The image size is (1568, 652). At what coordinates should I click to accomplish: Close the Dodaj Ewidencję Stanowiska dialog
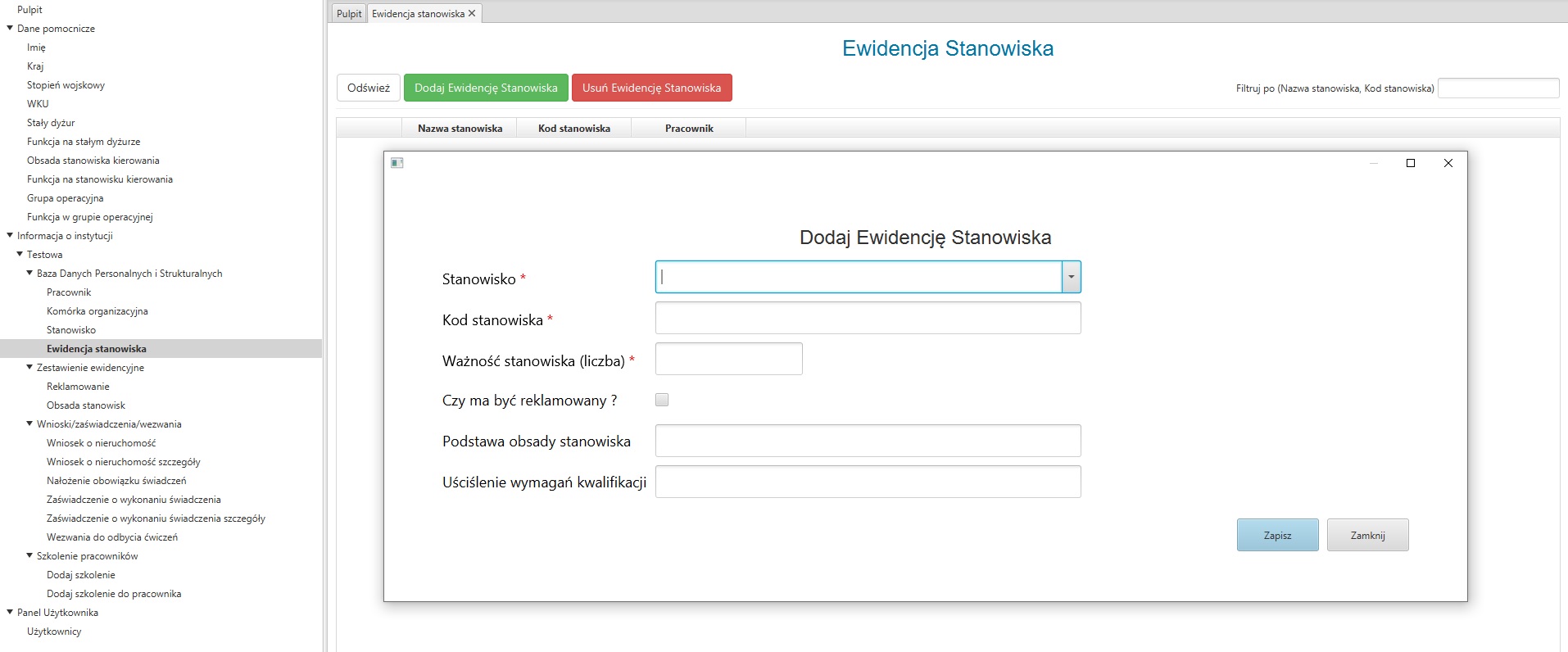[1448, 163]
